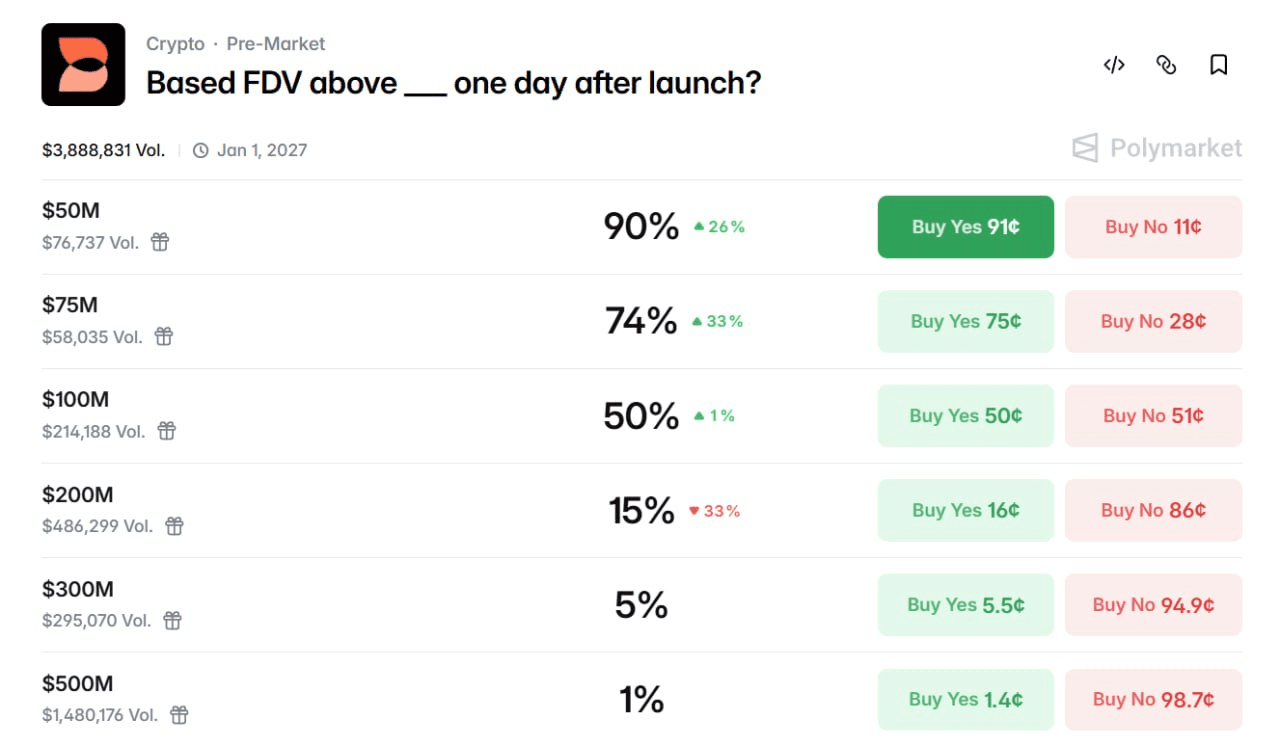Viewport: 1280px width, 746px height.
Task: Select the gift icon on $300M row
Action: [173, 621]
